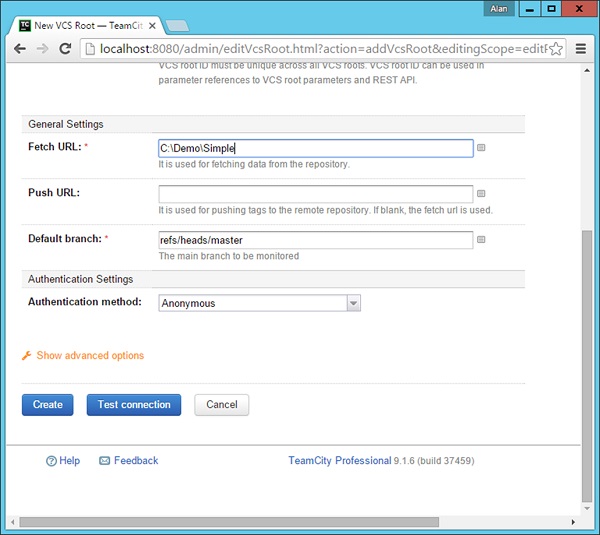600x535 pixels.
Task: Cancel the VCS root creation
Action: (221, 405)
